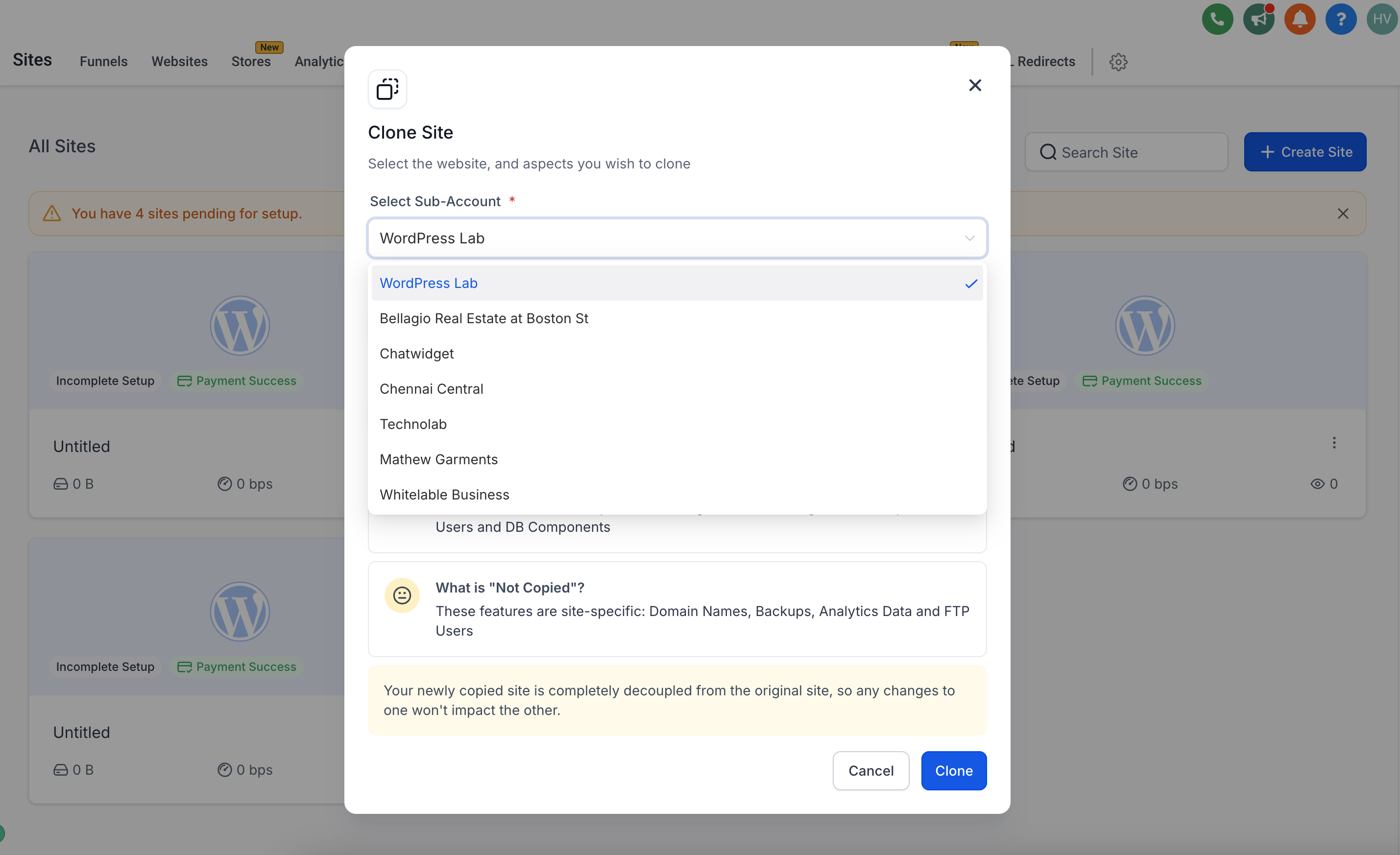Click the Sites heading in the nav

[x=32, y=60]
